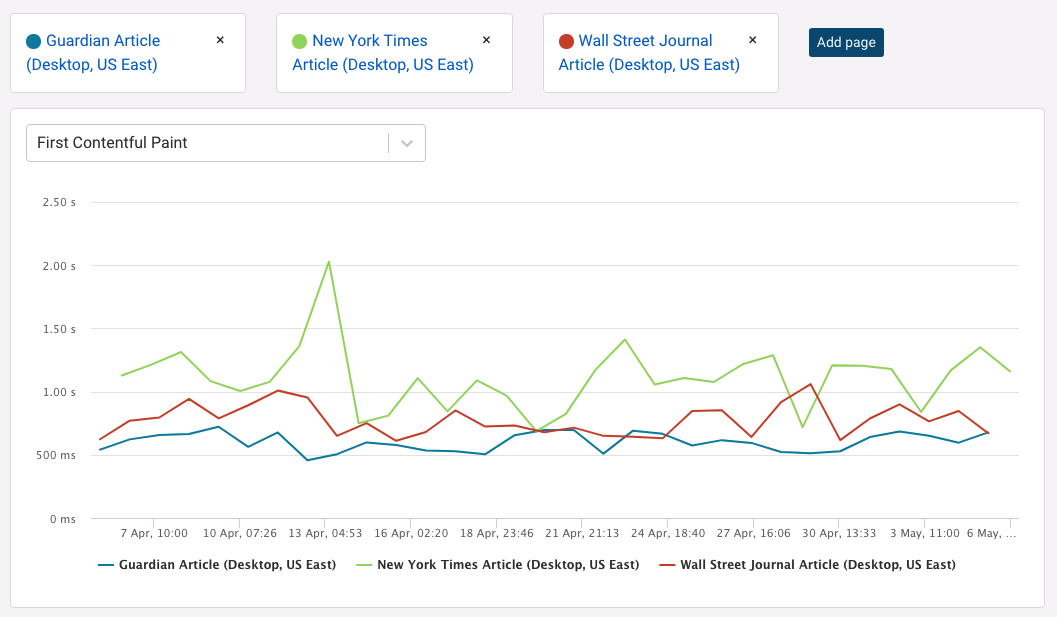Toggle New York Times series in chart legend
The image size is (1057, 617).
tap(497, 564)
